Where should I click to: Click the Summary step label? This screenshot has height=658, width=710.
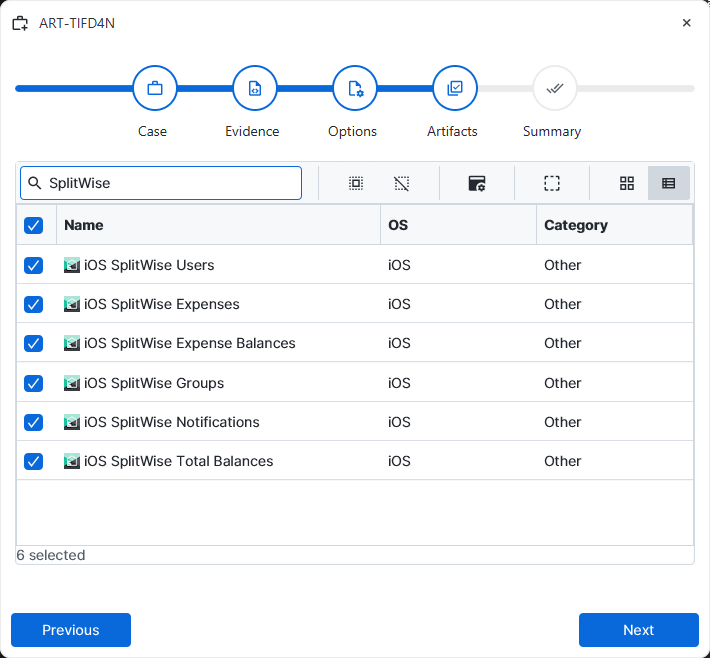[552, 131]
